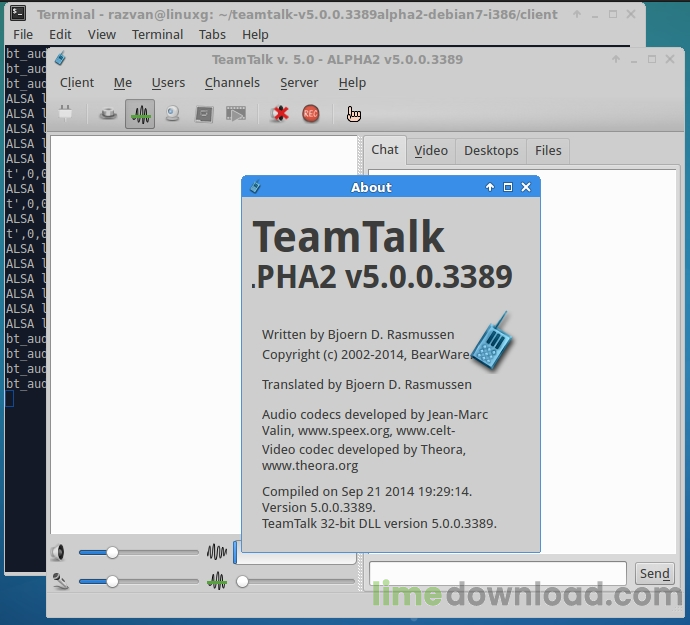Toggle voice activation waveform toolbar button

[x=140, y=114]
